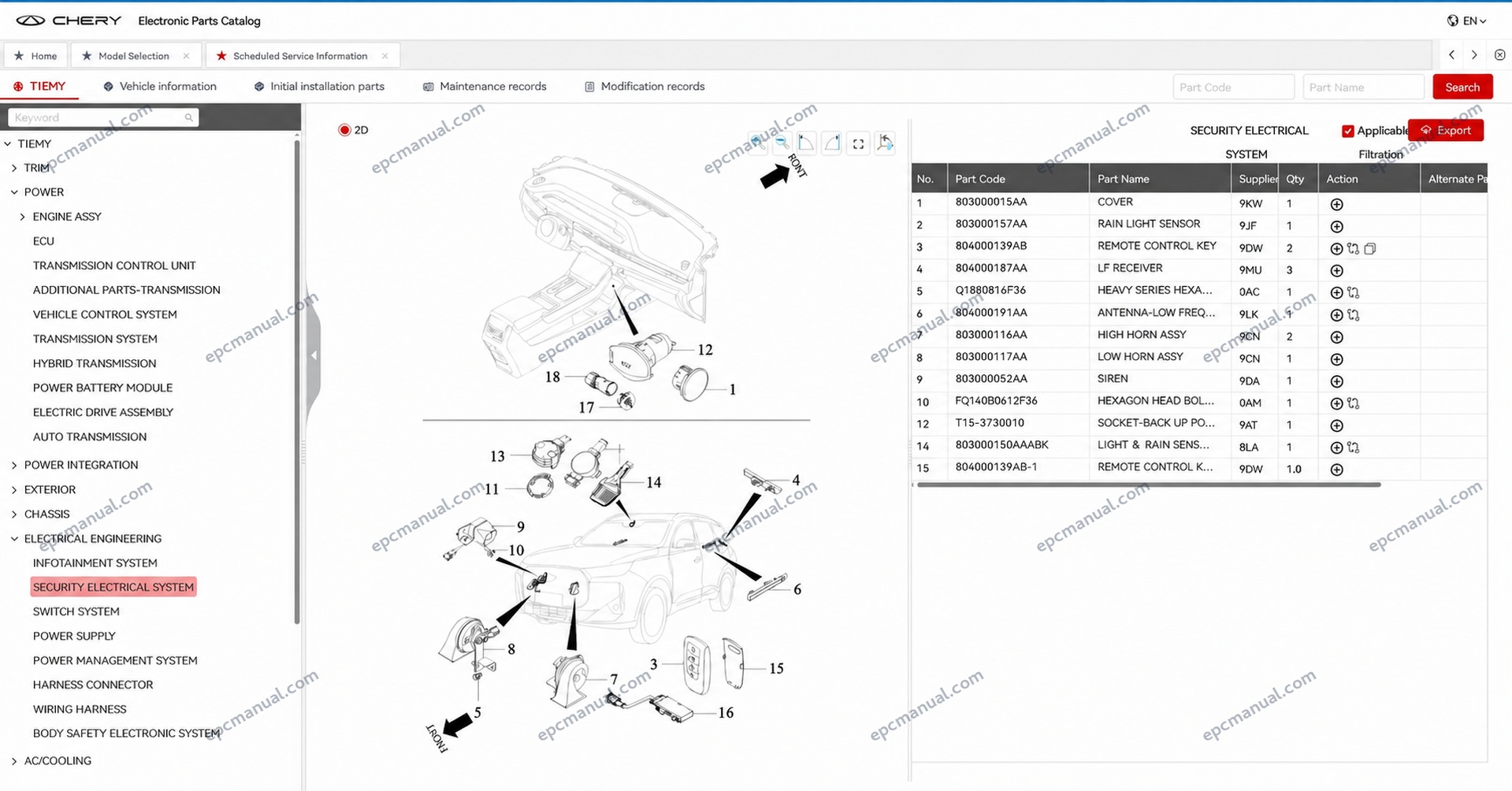Image resolution: width=1512 pixels, height=791 pixels.
Task: Focus the Part Code input field
Action: (1233, 87)
